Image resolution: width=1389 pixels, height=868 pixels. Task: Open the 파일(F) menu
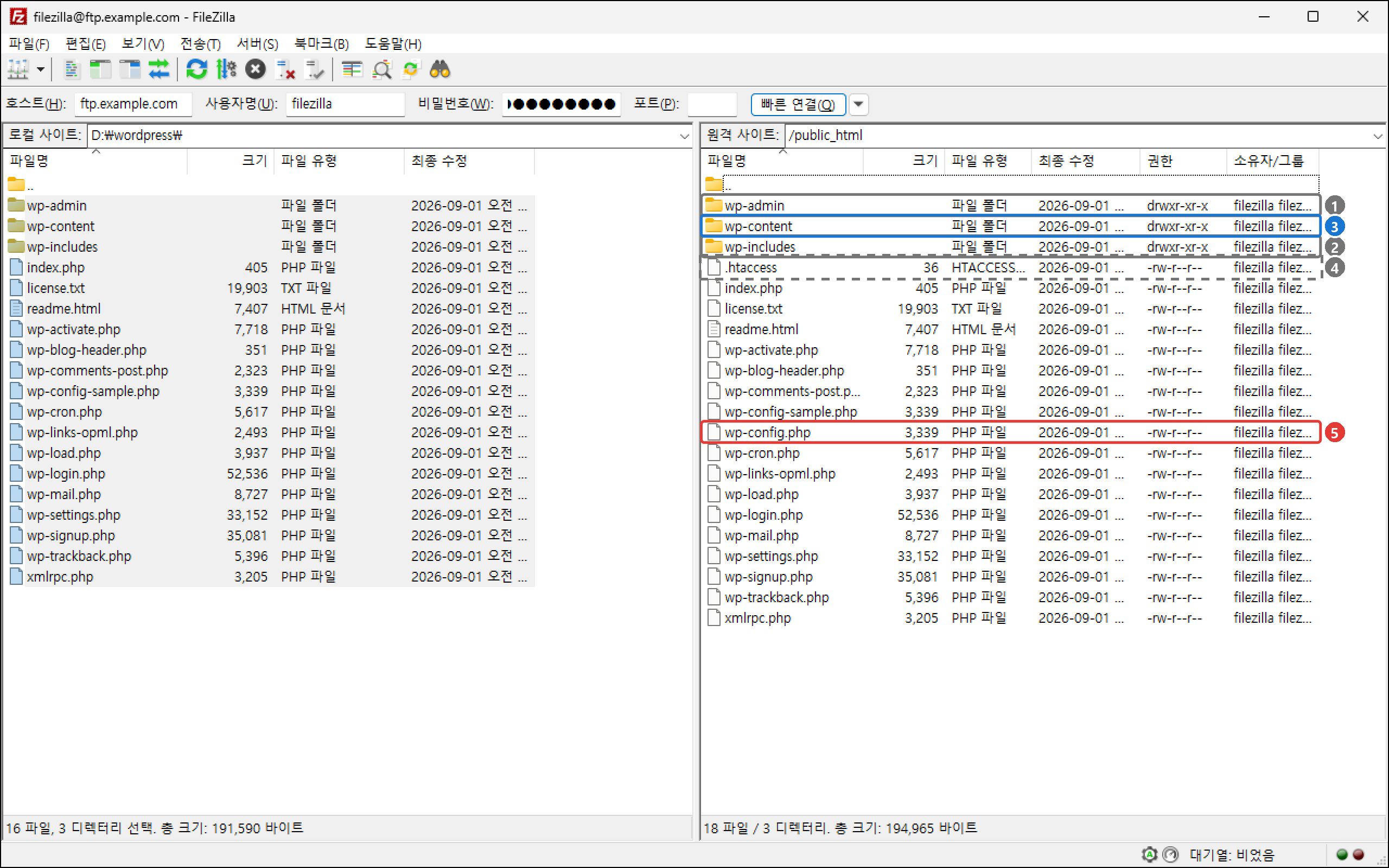click(29, 43)
